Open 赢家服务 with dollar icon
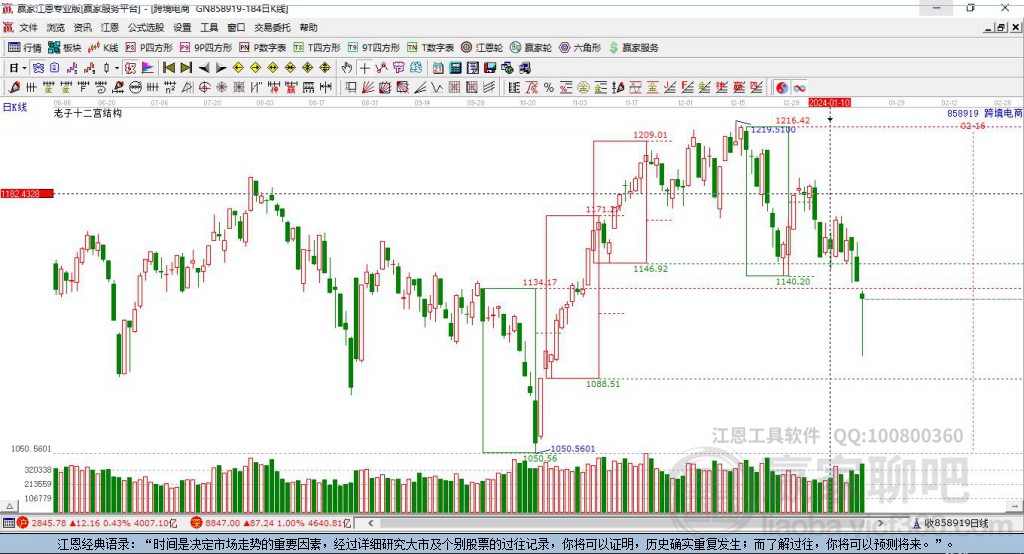 pos(633,48)
